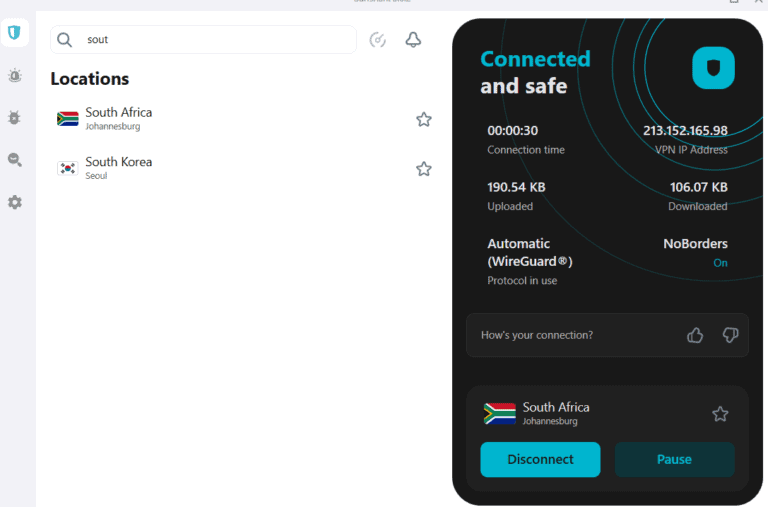Click the speed gauge icon beside search

point(377,40)
